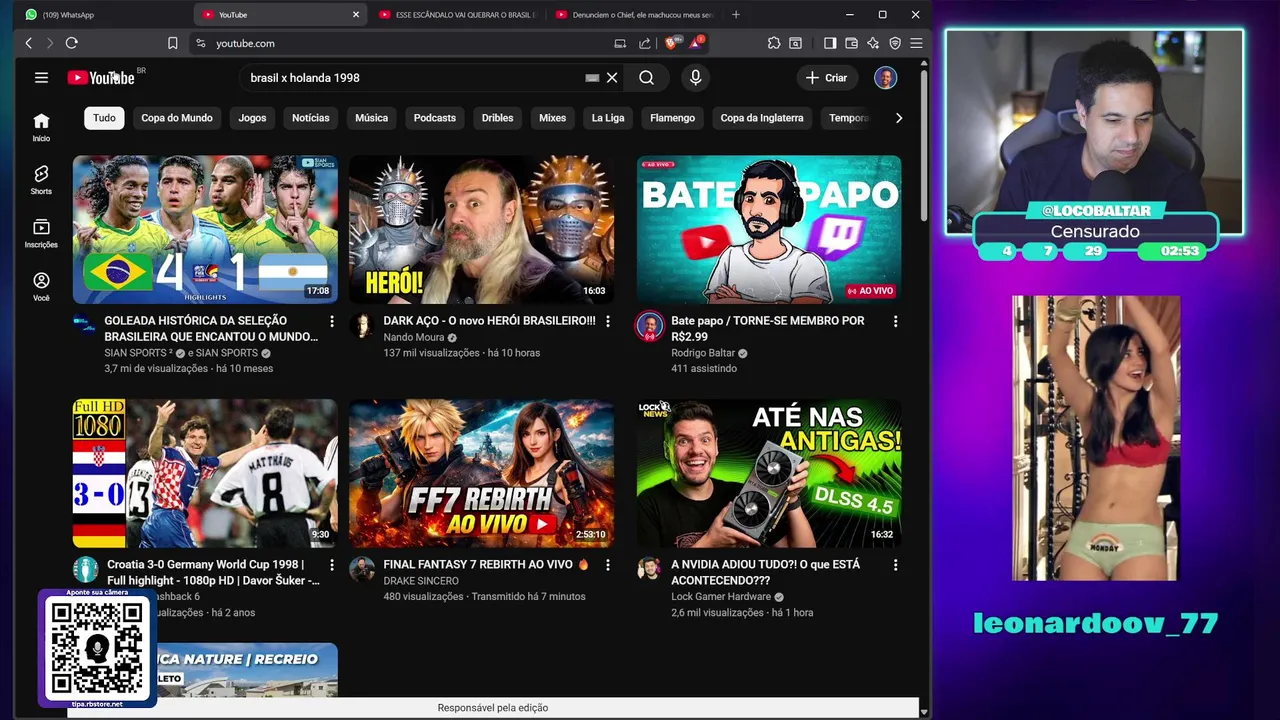This screenshot has height=720, width=1280.
Task: Select the Flamengo filter chip
Action: click(672, 118)
